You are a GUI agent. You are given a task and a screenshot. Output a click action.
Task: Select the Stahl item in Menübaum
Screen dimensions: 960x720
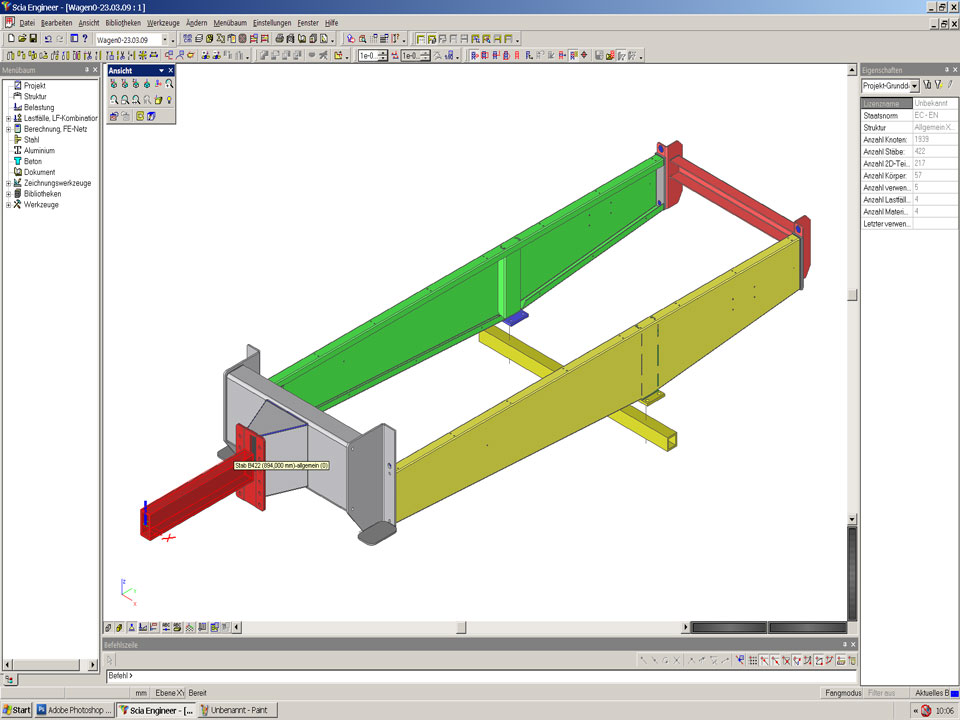(x=31, y=140)
